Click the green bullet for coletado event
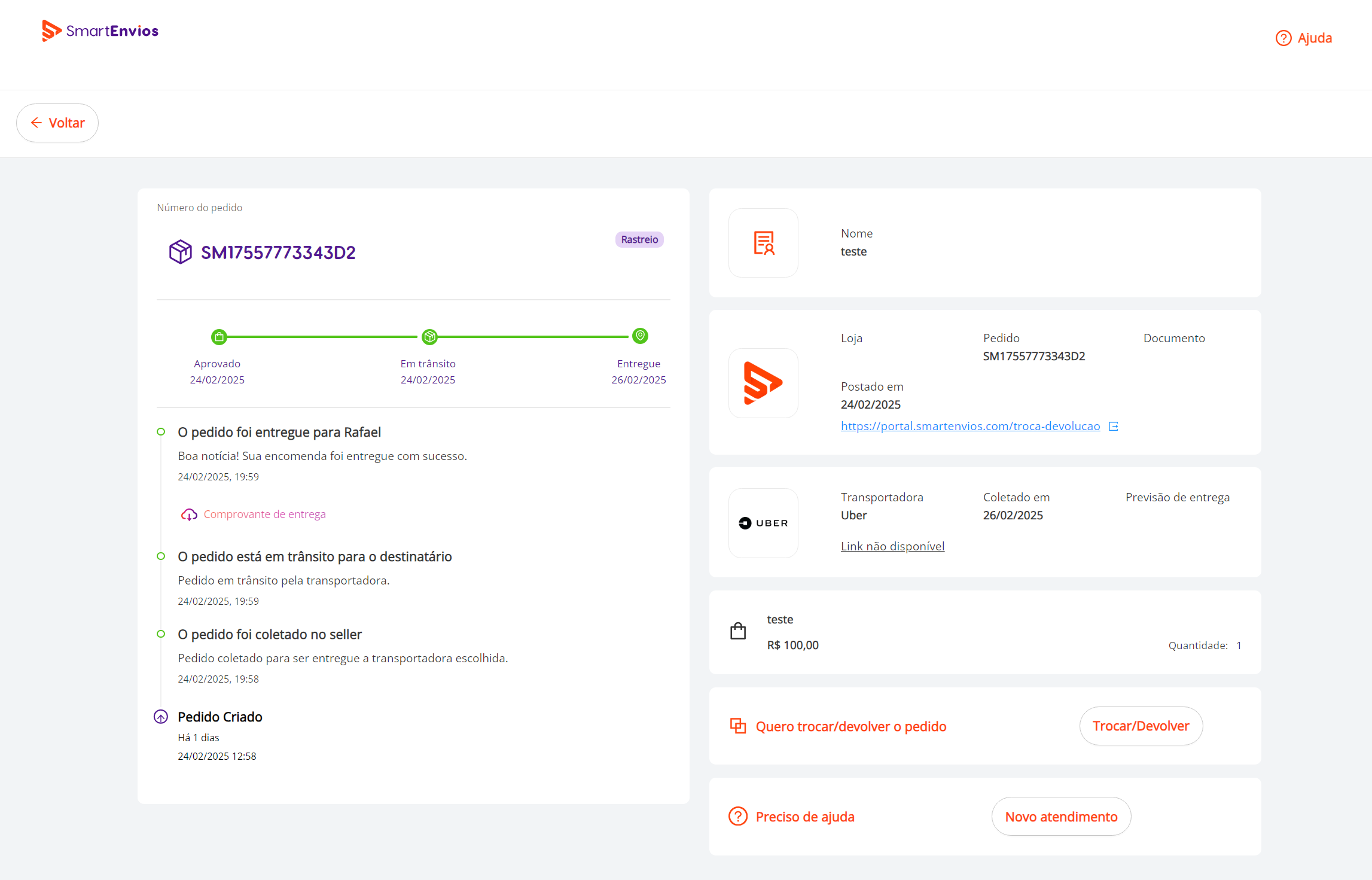 pyautogui.click(x=161, y=634)
